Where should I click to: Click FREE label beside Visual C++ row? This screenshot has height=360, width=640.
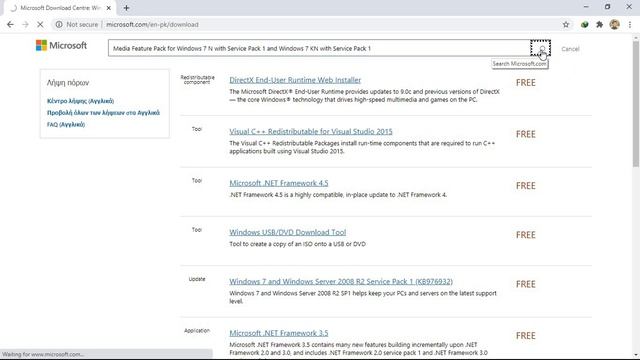(526, 134)
